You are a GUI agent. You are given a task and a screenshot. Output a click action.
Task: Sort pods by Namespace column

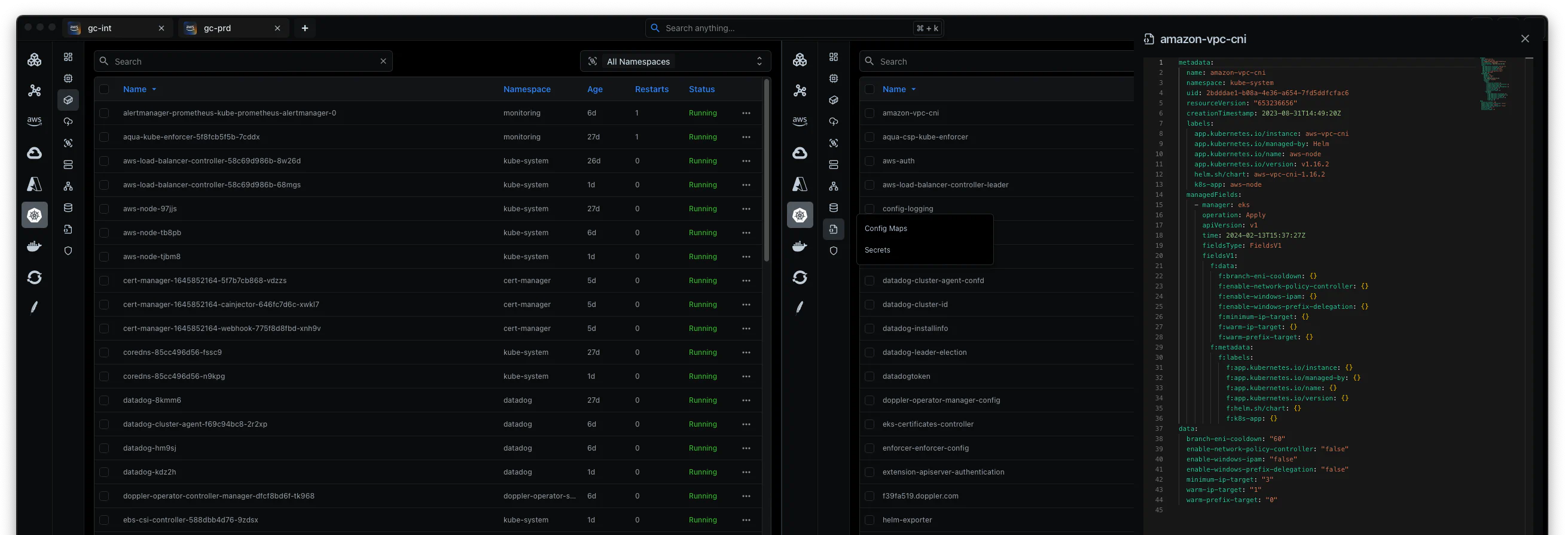click(x=526, y=89)
